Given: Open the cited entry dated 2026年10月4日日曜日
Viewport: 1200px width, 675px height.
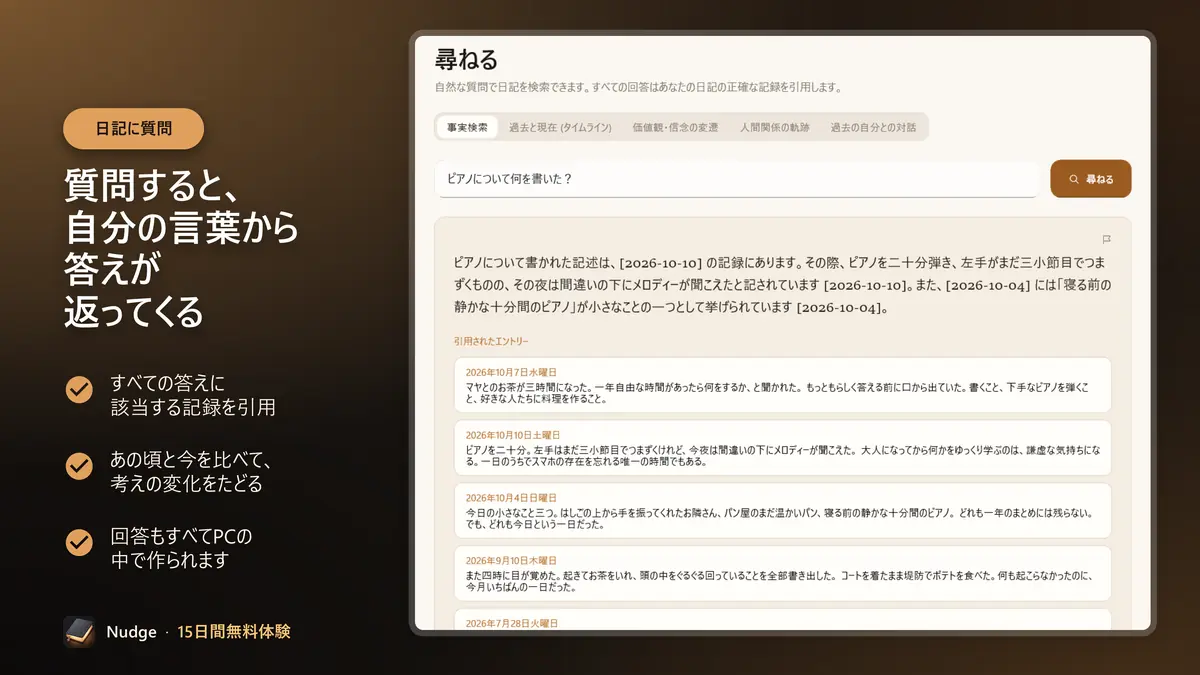Looking at the screenshot, I should pyautogui.click(x=782, y=511).
